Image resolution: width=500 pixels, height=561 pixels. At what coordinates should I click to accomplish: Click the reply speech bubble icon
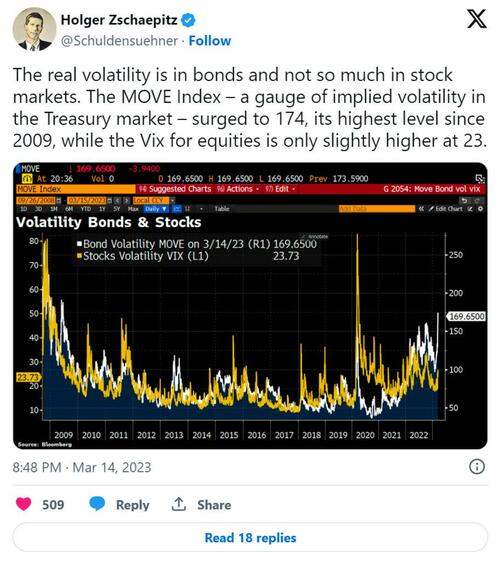click(x=97, y=504)
